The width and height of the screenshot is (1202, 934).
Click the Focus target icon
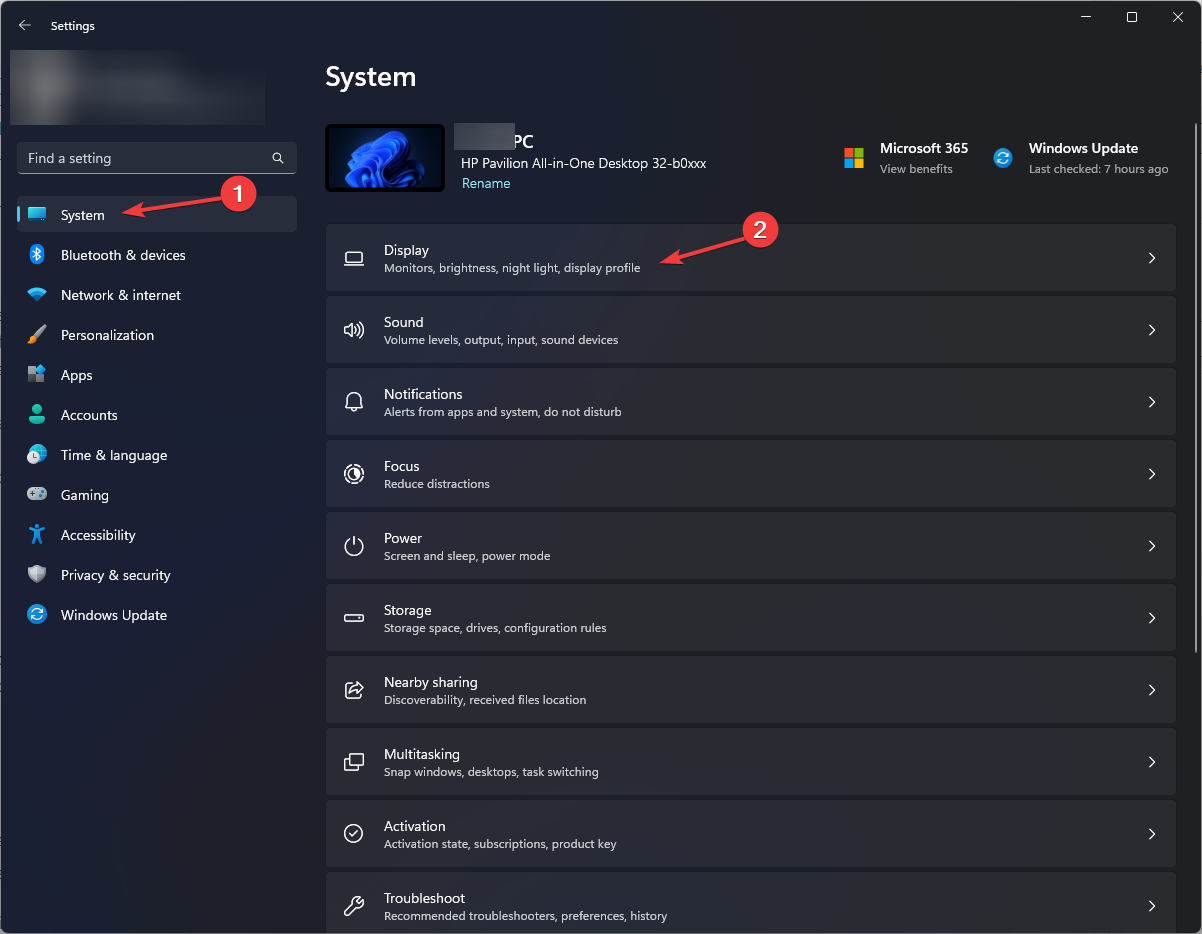pyautogui.click(x=354, y=474)
